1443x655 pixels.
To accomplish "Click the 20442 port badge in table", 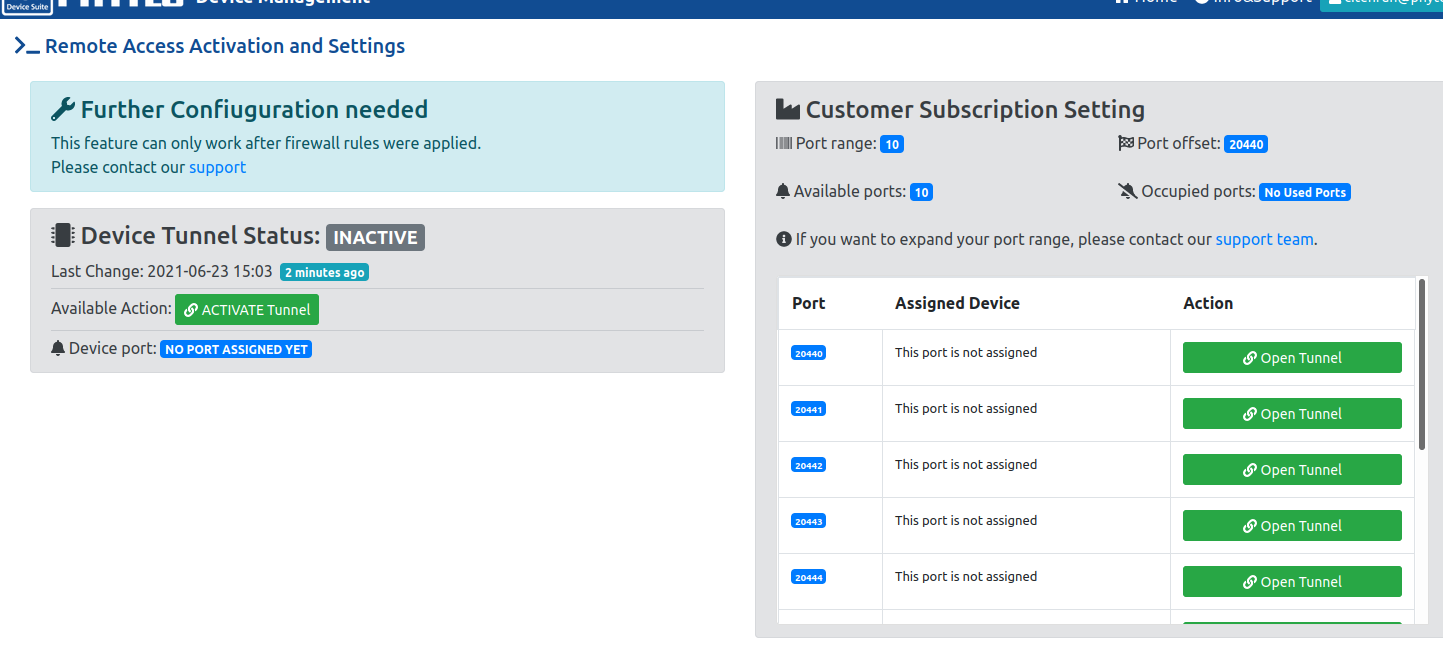I will click(x=808, y=465).
